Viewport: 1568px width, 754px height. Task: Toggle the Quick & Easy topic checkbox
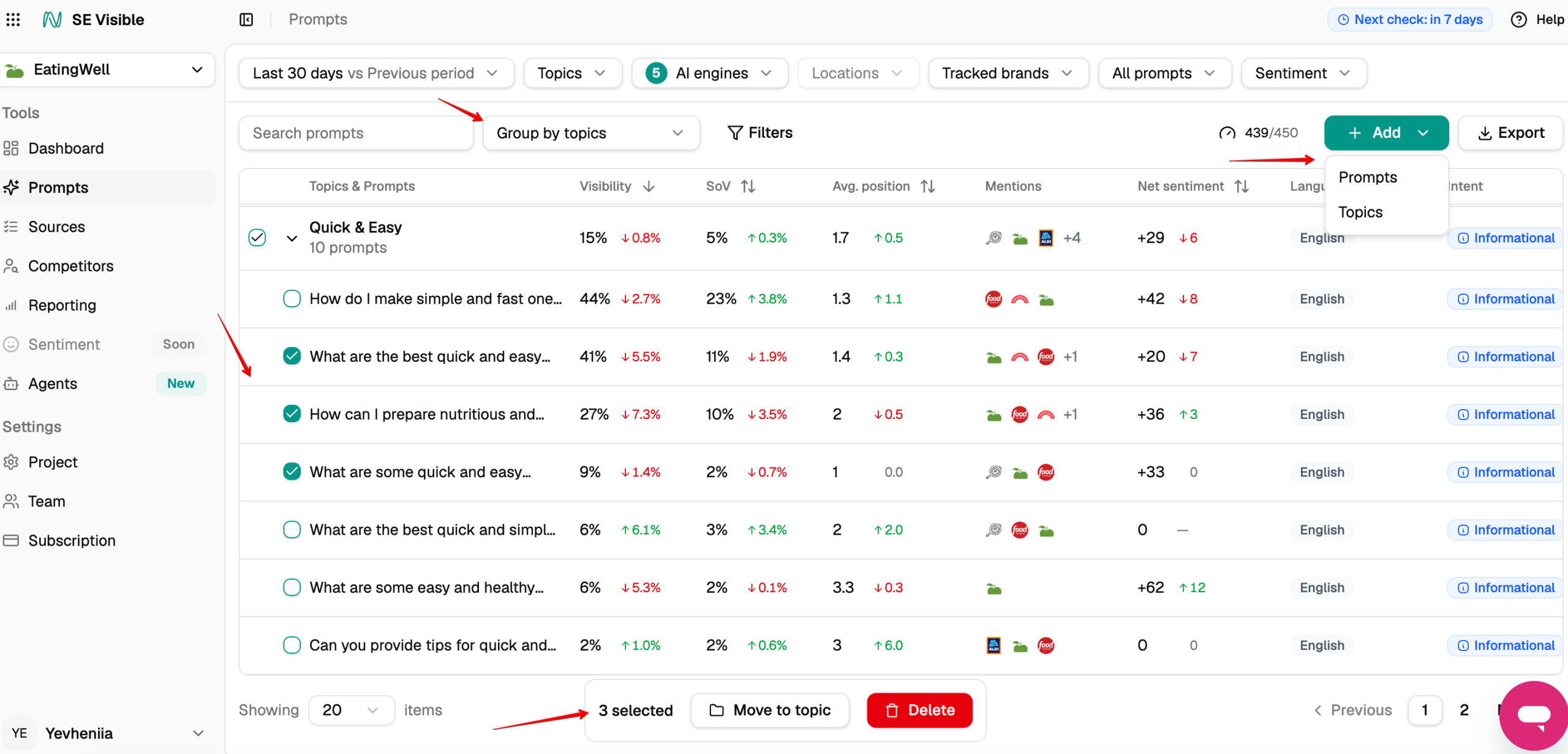257,238
